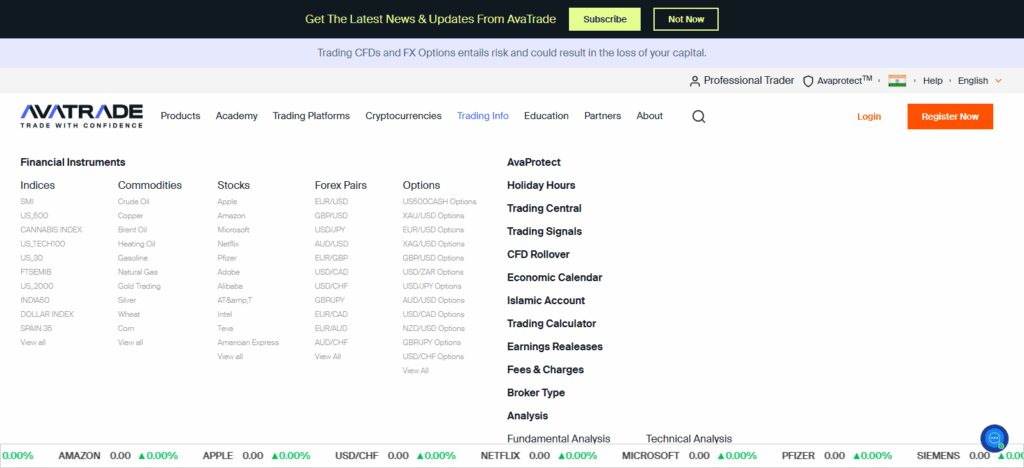Click AMAZON in the ticker bar

tap(79, 456)
